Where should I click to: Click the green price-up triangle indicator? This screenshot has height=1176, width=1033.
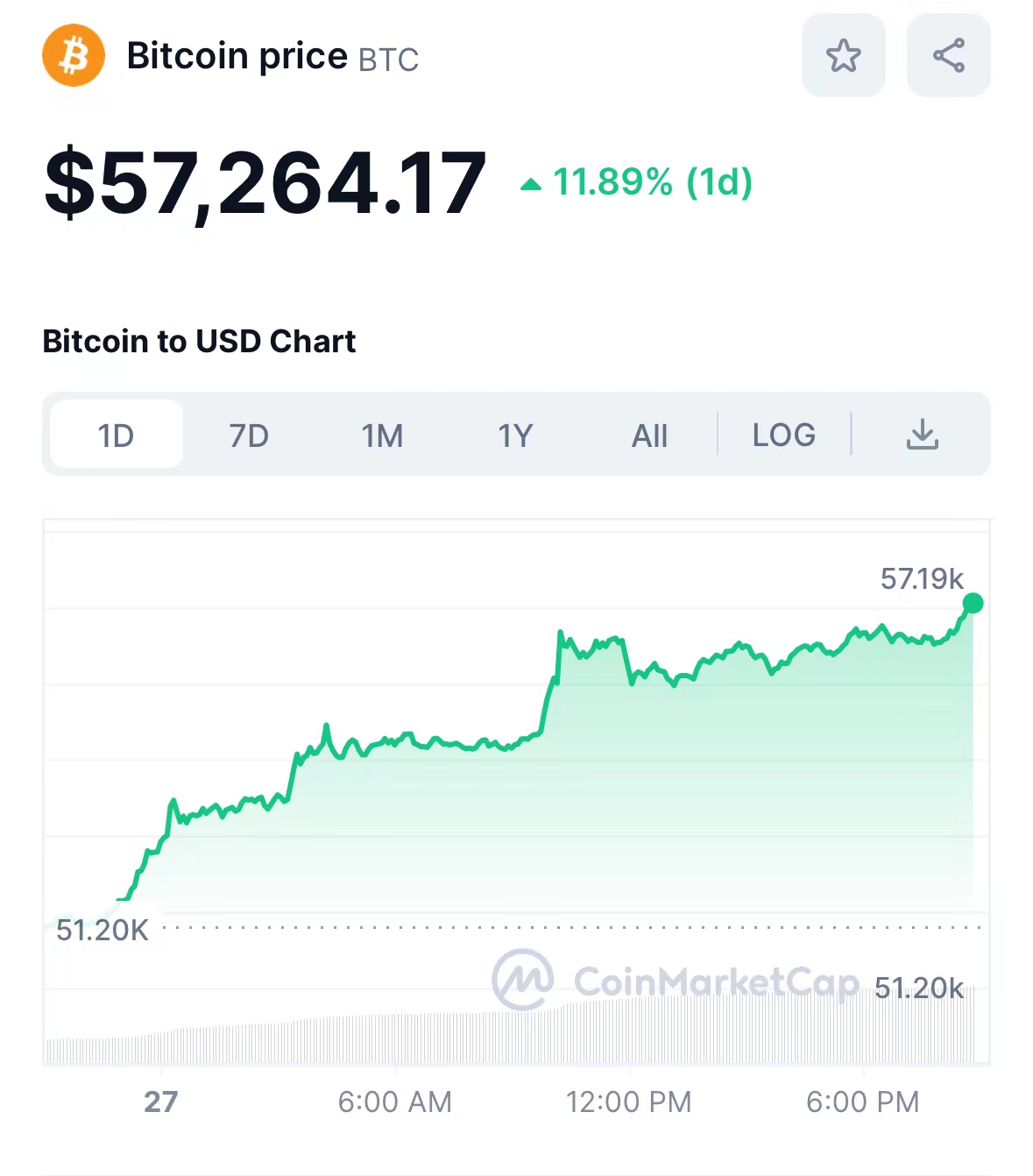531,184
